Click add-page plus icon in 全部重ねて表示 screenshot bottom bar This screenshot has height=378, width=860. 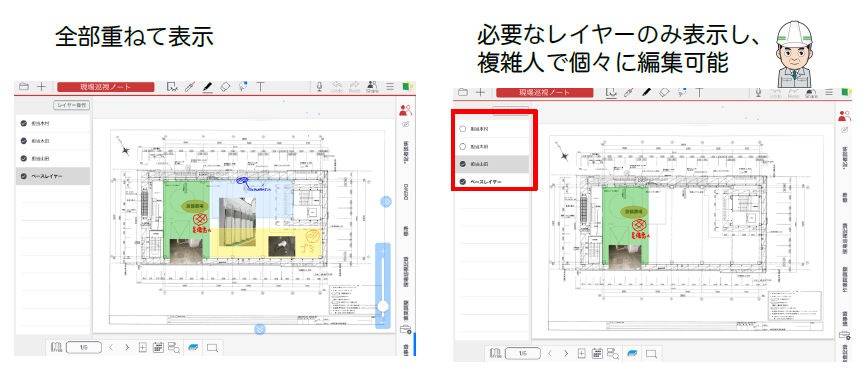[x=143, y=347]
